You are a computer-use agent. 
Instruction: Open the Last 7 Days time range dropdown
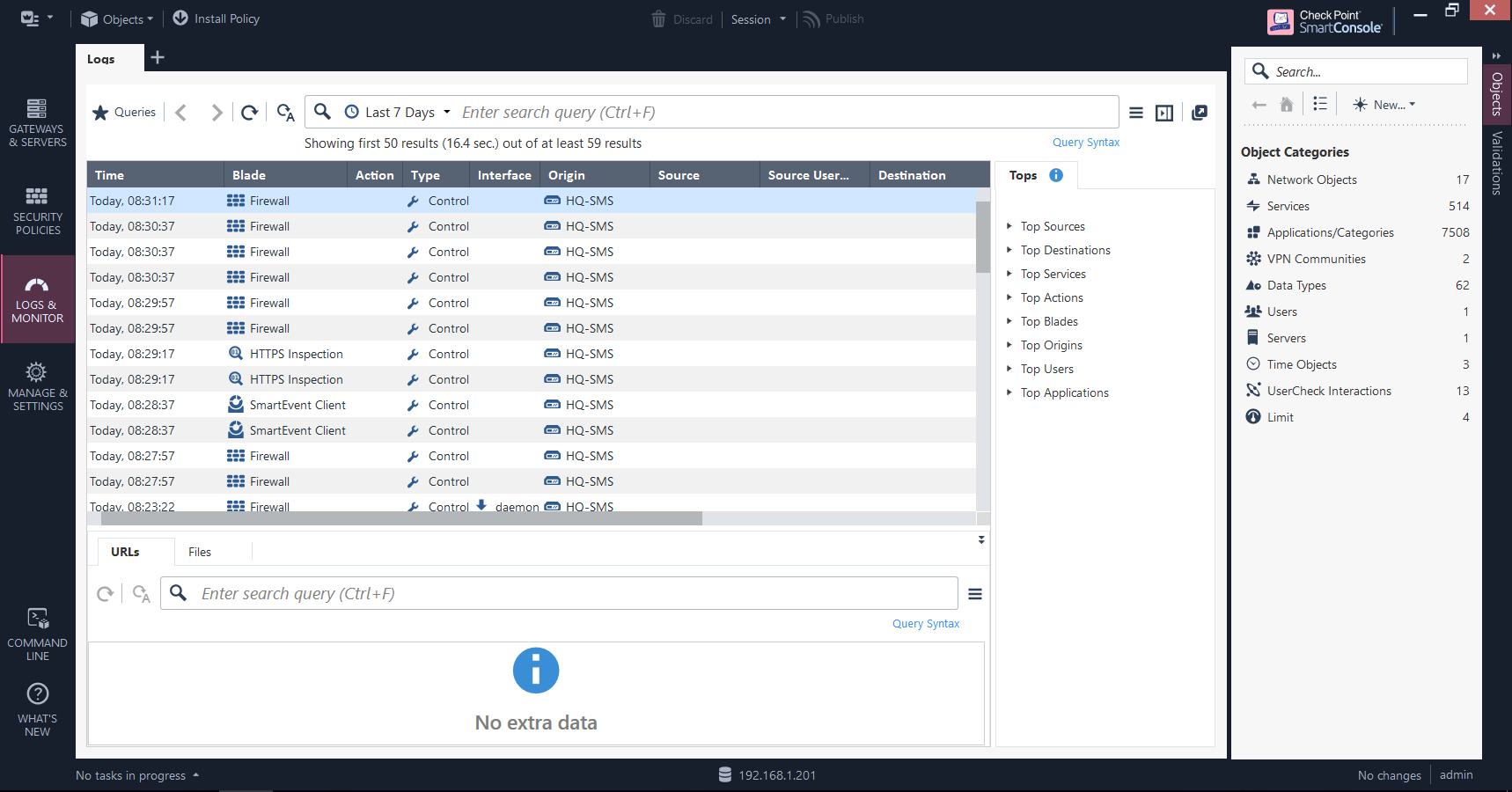coord(398,112)
